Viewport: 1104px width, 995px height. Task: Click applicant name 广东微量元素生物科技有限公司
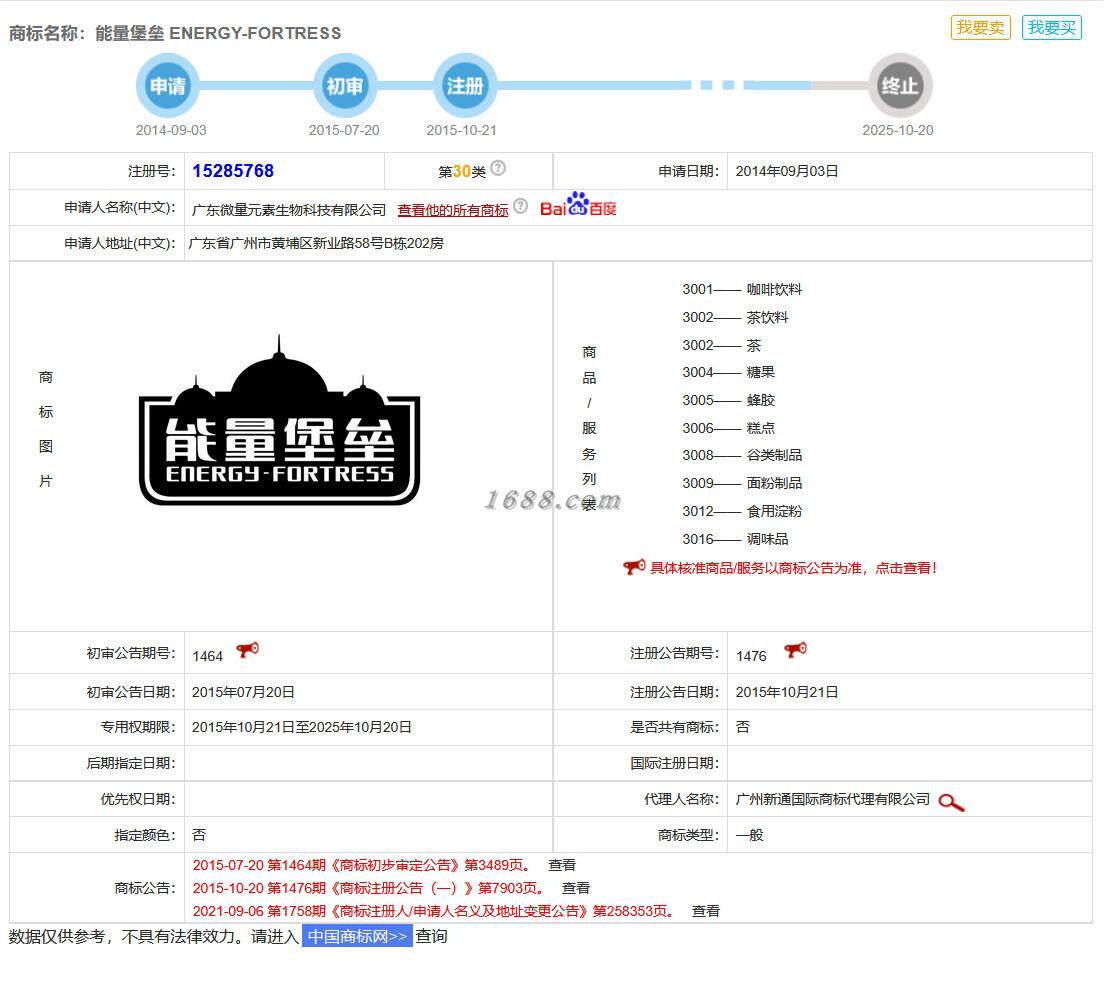pos(289,210)
